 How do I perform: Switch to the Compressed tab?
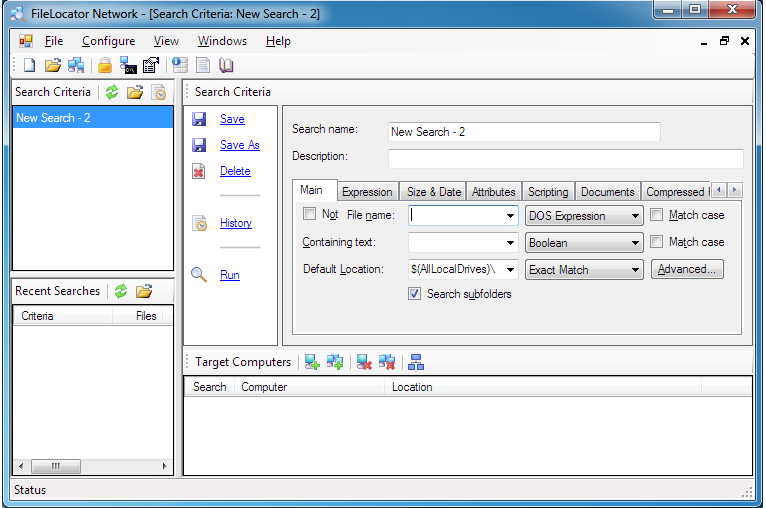676,191
